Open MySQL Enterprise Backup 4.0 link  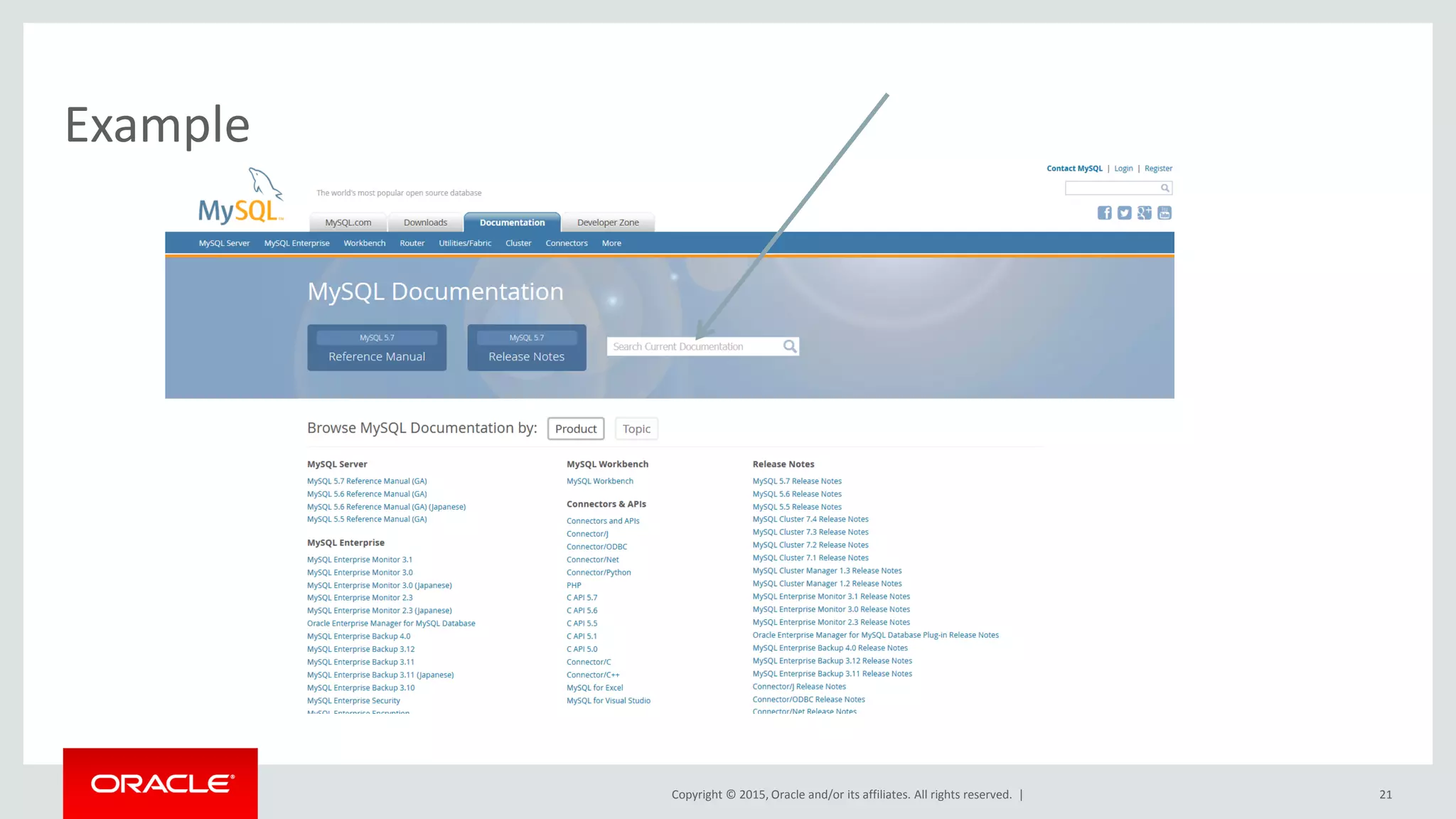click(358, 636)
